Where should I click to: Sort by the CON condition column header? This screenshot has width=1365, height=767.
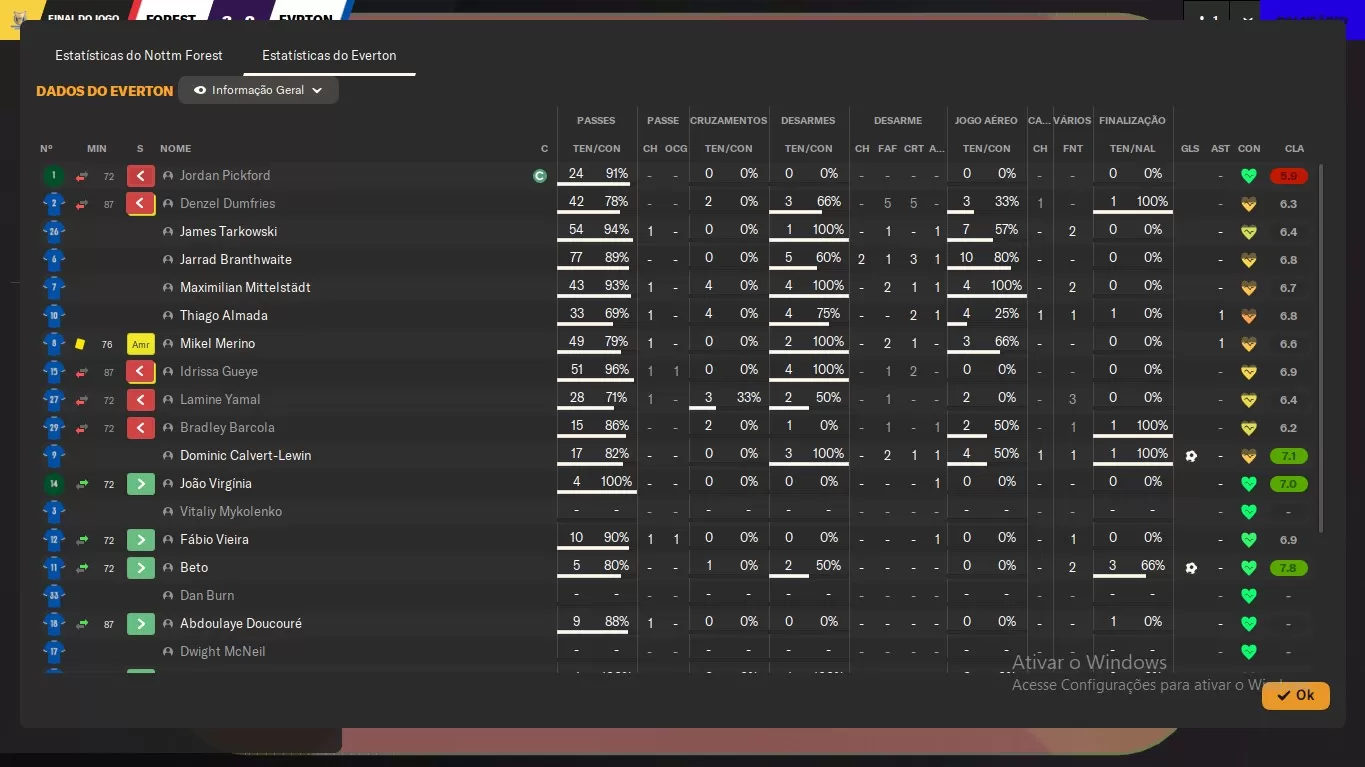[1249, 149]
